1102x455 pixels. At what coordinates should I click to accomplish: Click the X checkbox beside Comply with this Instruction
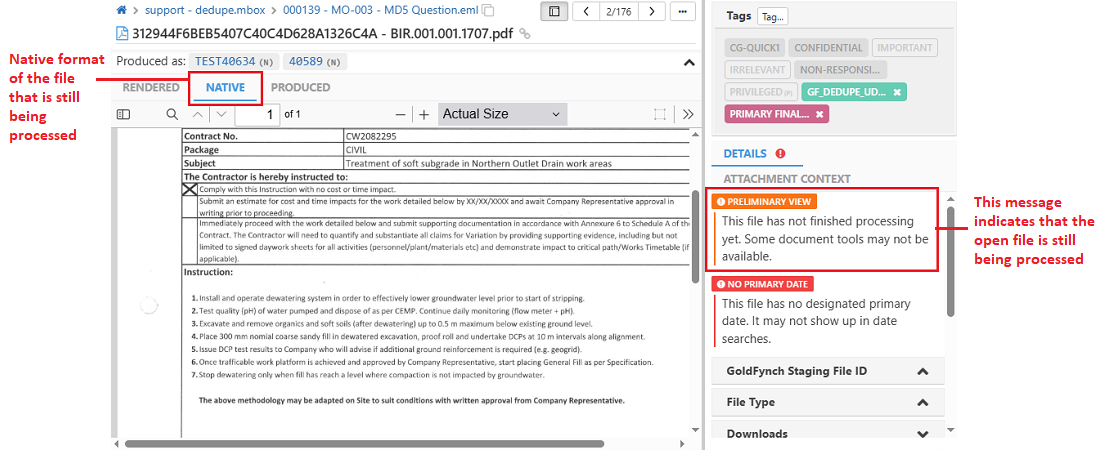(189, 189)
